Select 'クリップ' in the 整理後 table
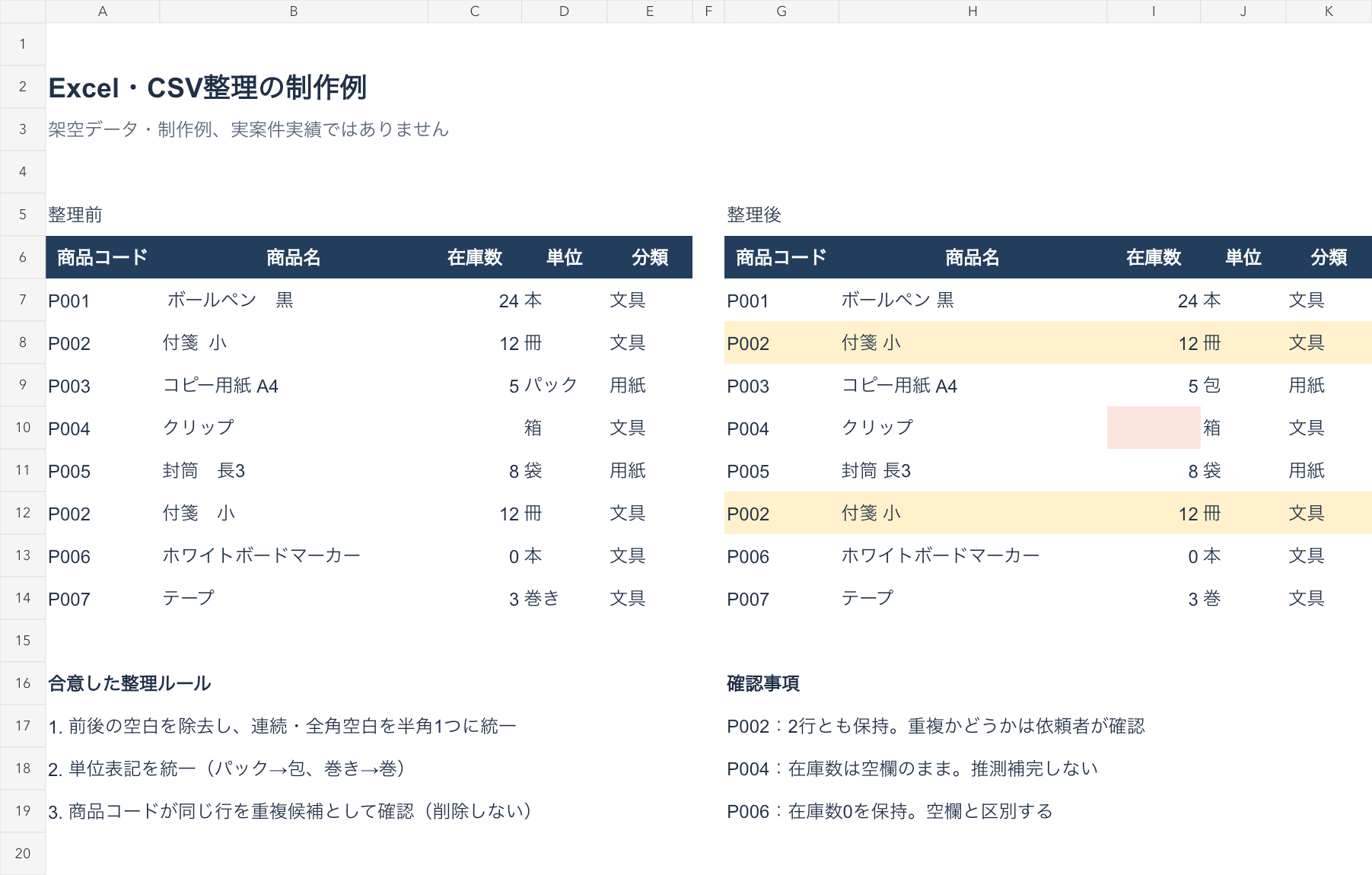Viewport: 1372px width, 875px height. [x=877, y=428]
